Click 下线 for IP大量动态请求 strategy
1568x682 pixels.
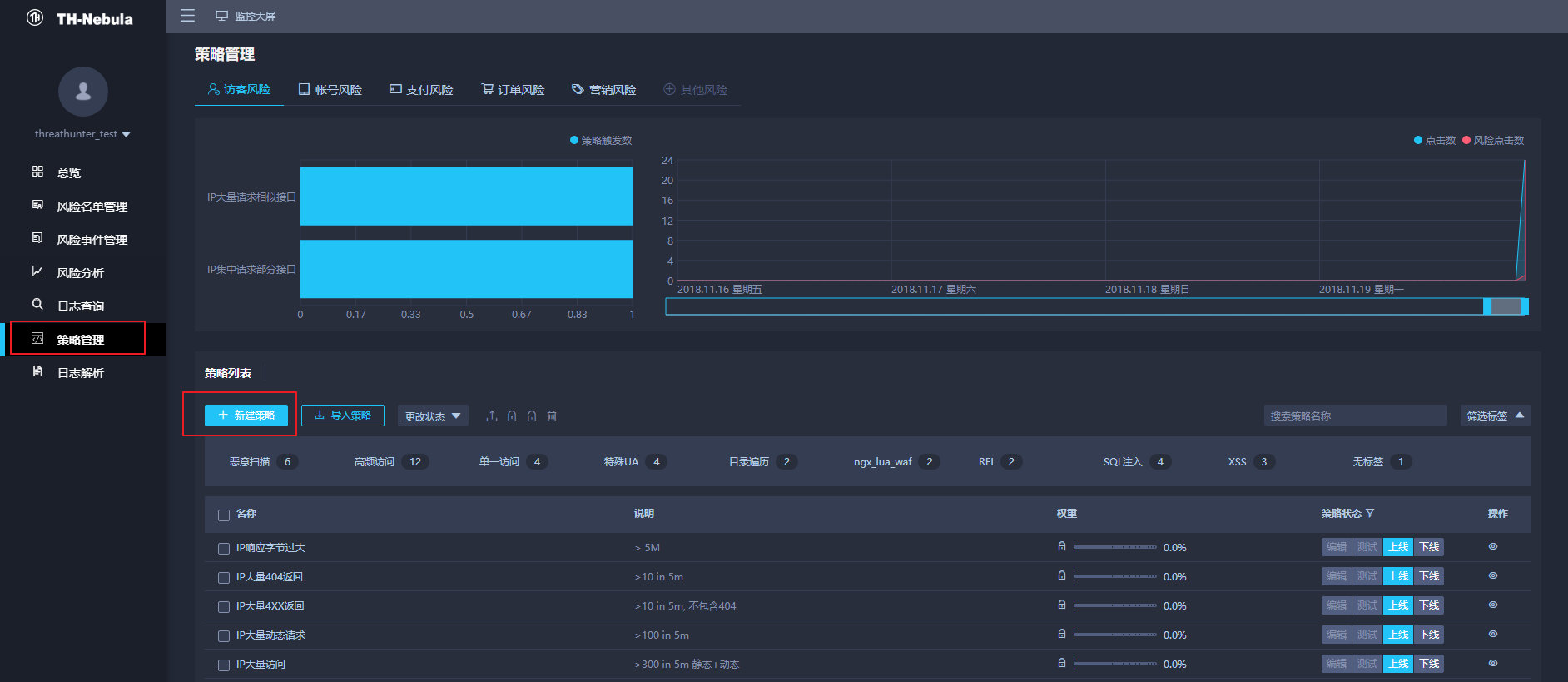click(x=1429, y=635)
